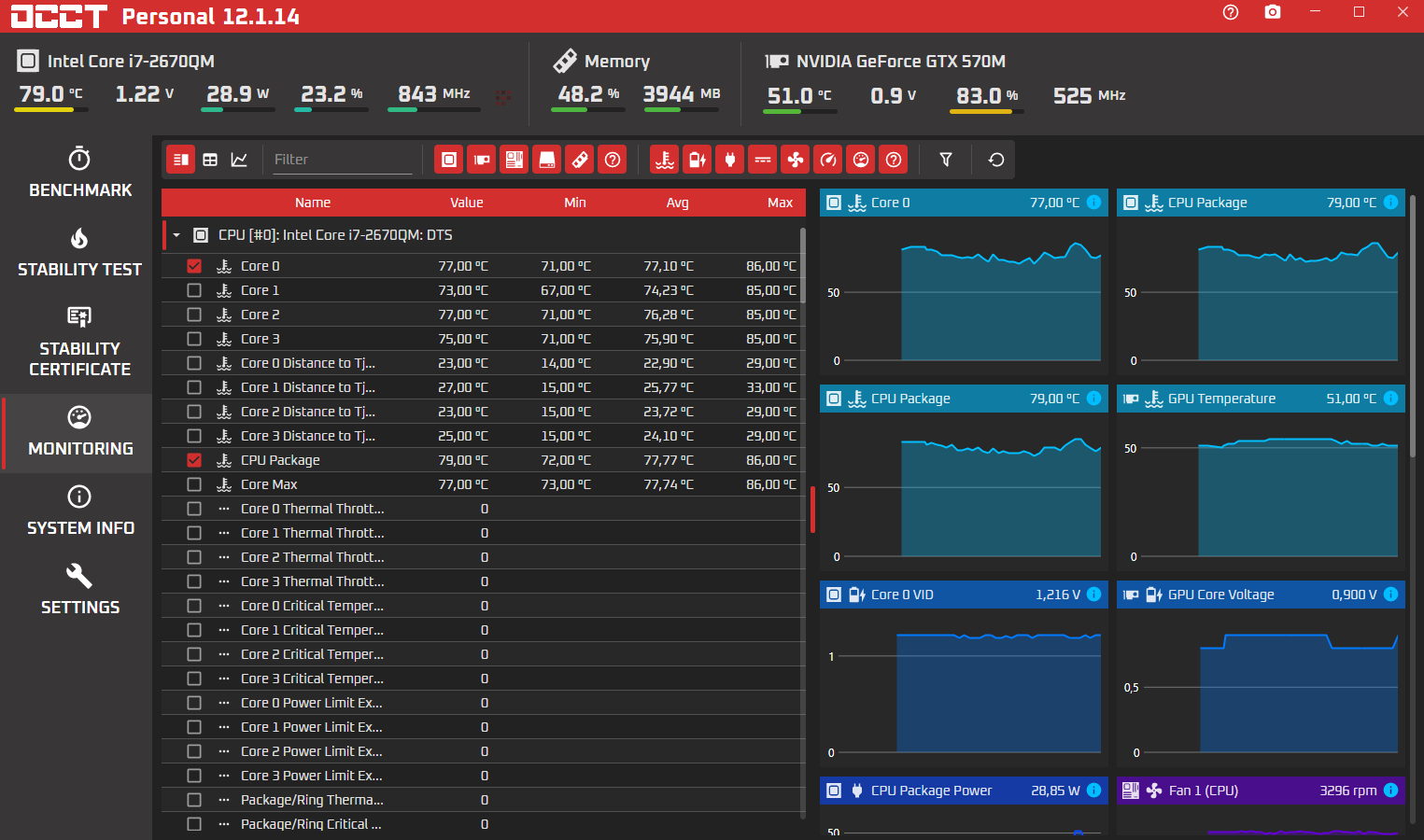
Task: Sort the table by Max column
Action: [780, 203]
